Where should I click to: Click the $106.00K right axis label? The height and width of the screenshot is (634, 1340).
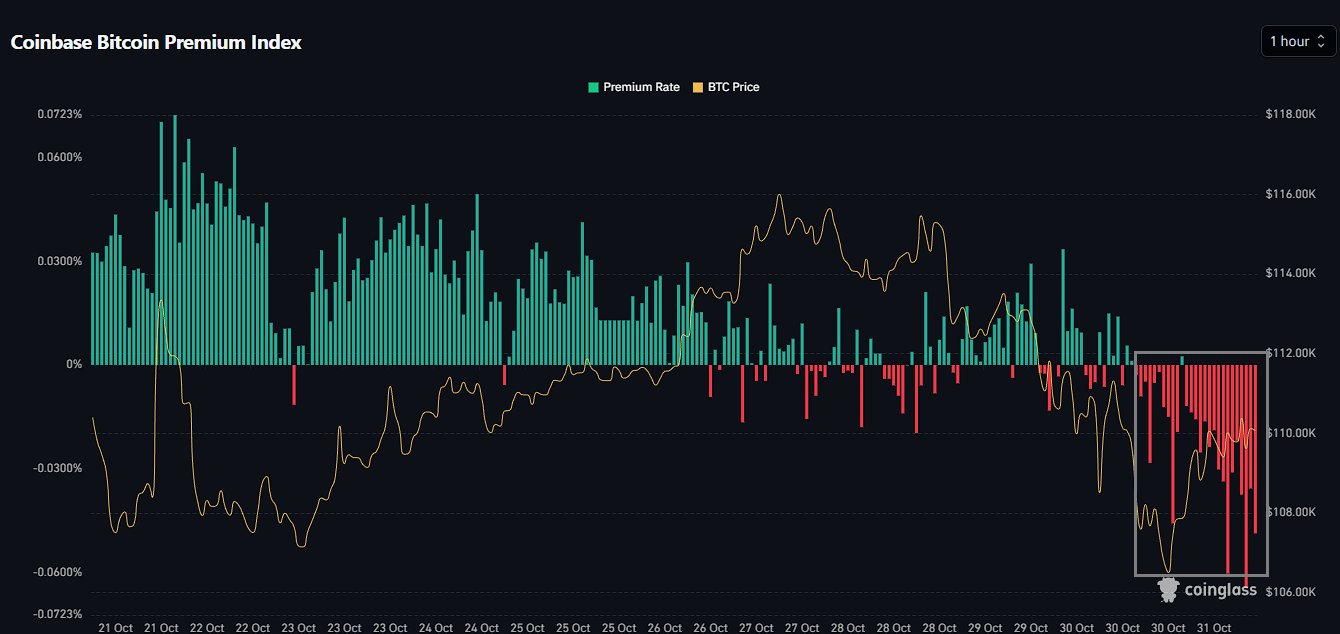tap(1290, 592)
